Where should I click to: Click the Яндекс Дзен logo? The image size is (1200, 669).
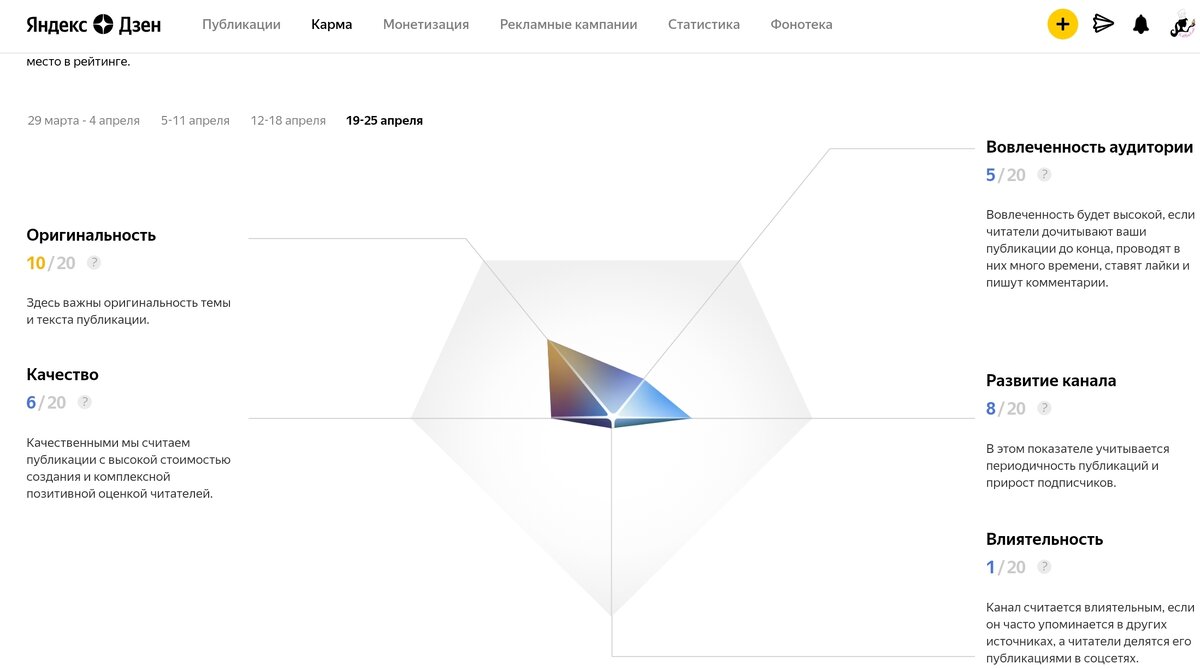coord(93,24)
